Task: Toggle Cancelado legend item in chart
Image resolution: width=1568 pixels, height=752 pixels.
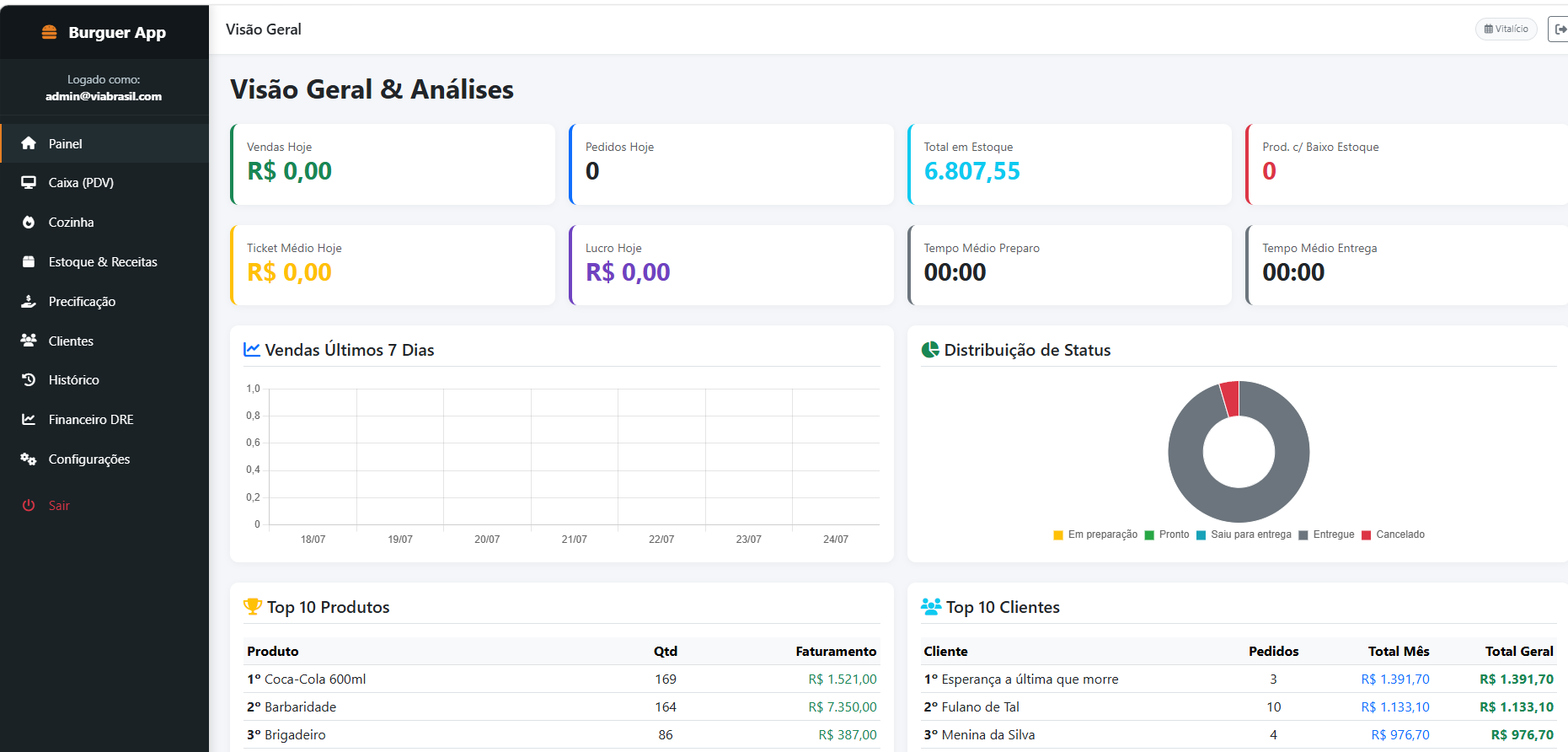Action: pos(1393,534)
